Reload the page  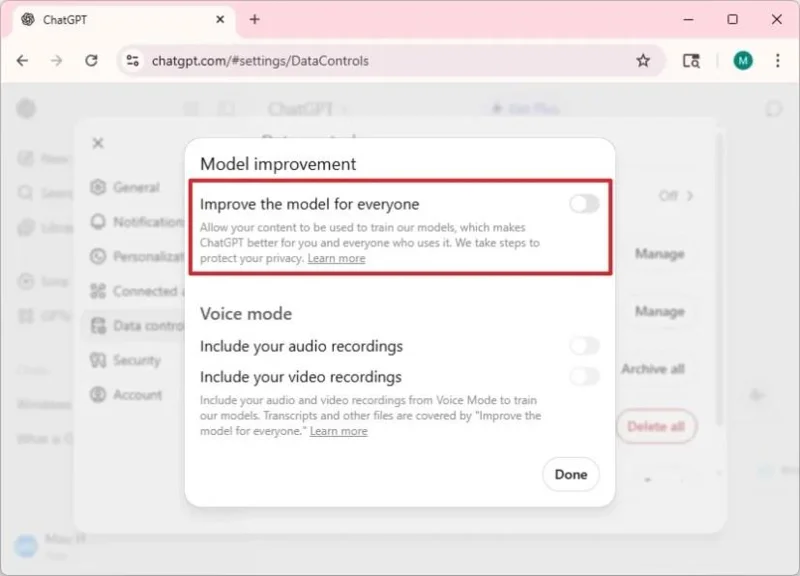91,61
